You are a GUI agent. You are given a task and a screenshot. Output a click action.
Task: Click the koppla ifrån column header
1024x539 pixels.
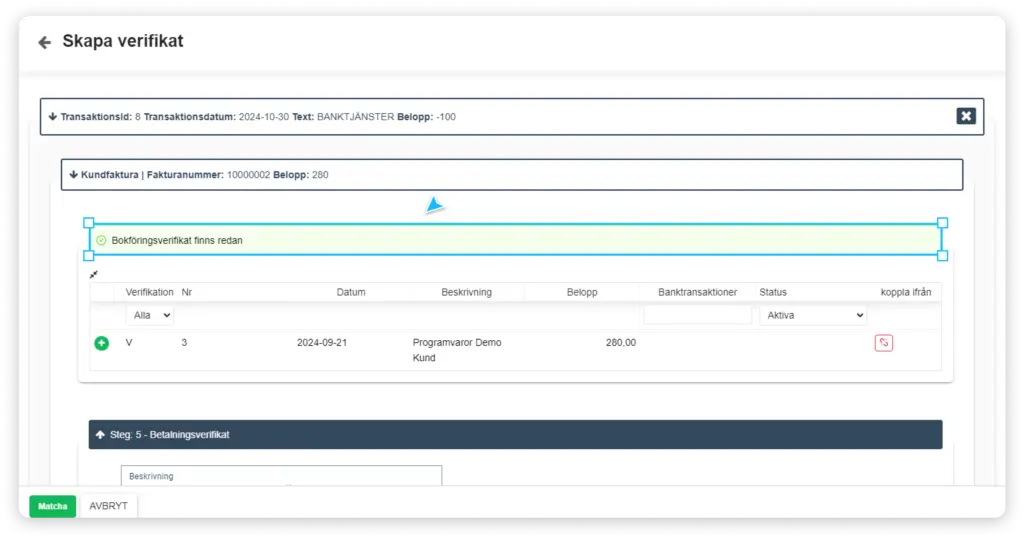pyautogui.click(x=906, y=292)
